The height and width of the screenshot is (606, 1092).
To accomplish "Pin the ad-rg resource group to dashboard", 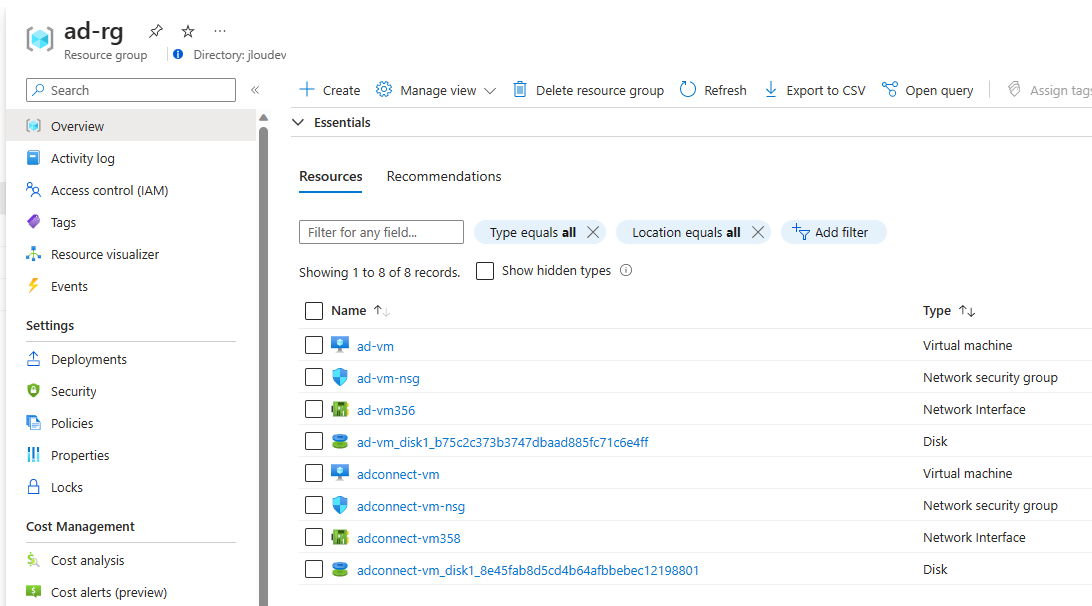I will click(156, 31).
